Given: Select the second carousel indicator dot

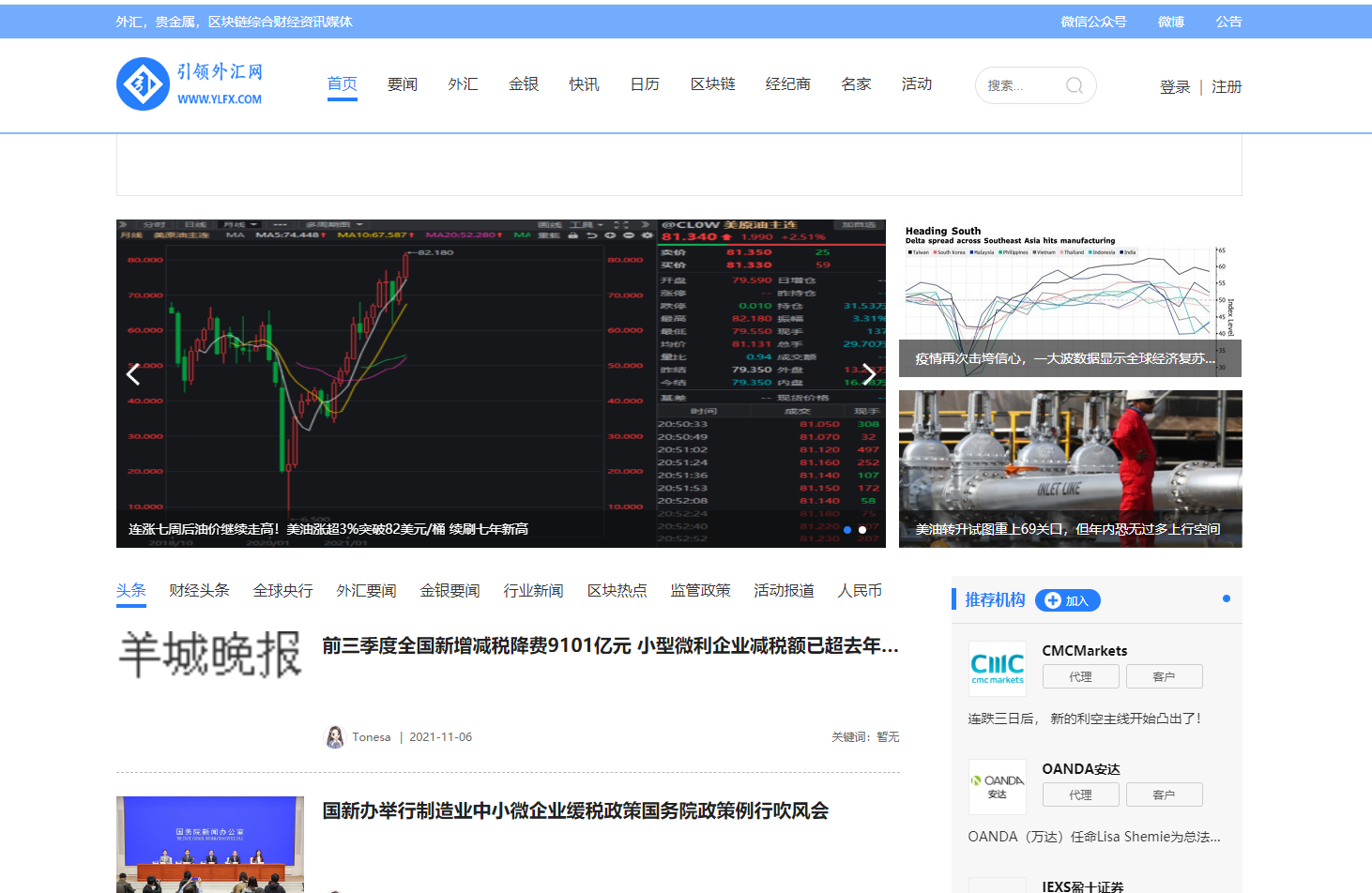Looking at the screenshot, I should (x=862, y=530).
